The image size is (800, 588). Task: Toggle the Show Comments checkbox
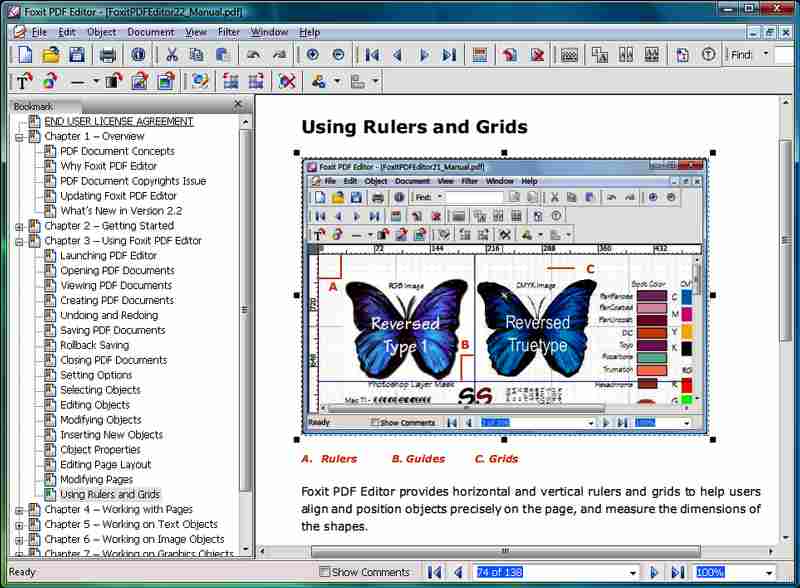(324, 571)
